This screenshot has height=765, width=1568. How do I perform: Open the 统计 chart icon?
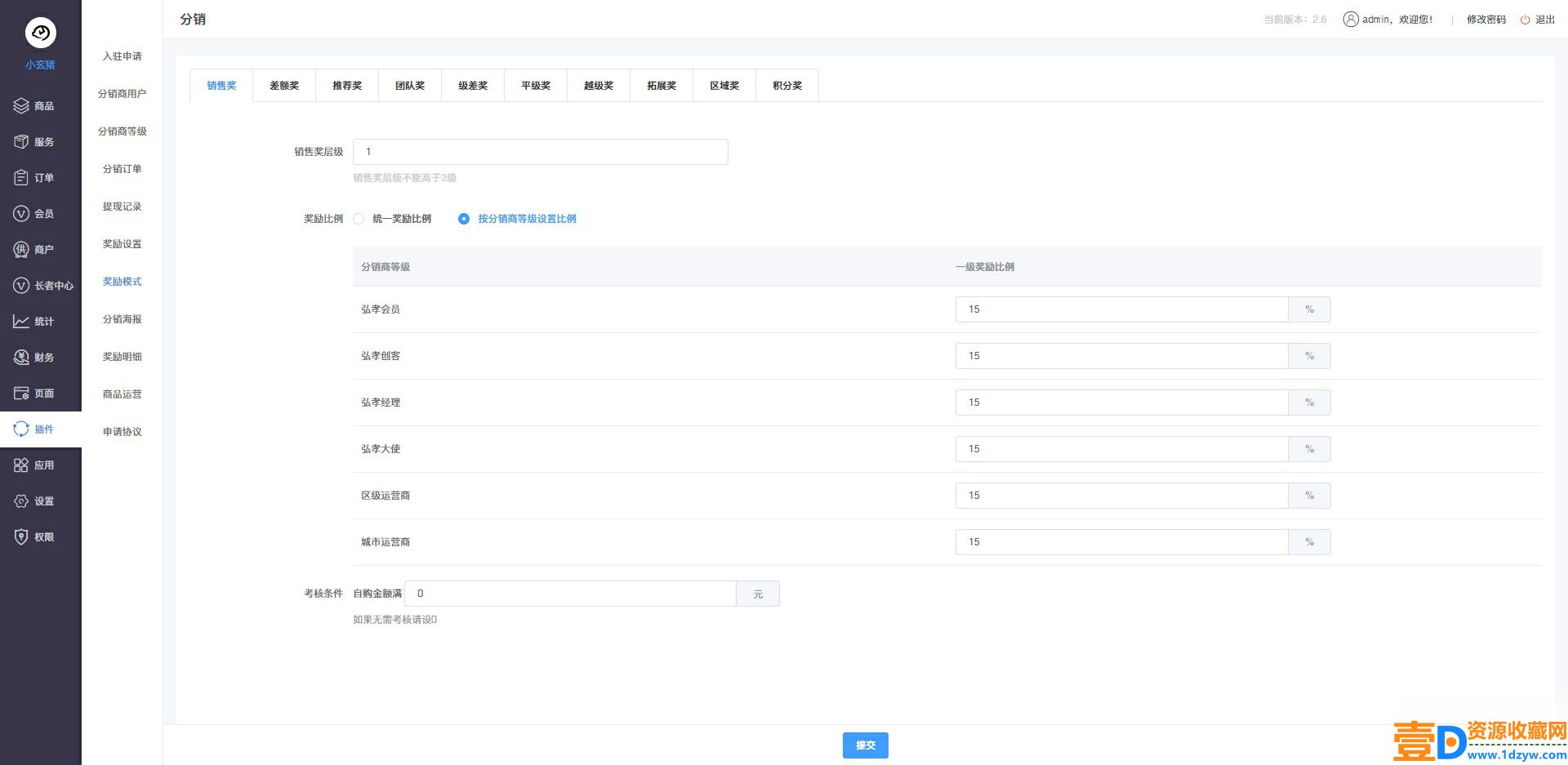pos(21,321)
